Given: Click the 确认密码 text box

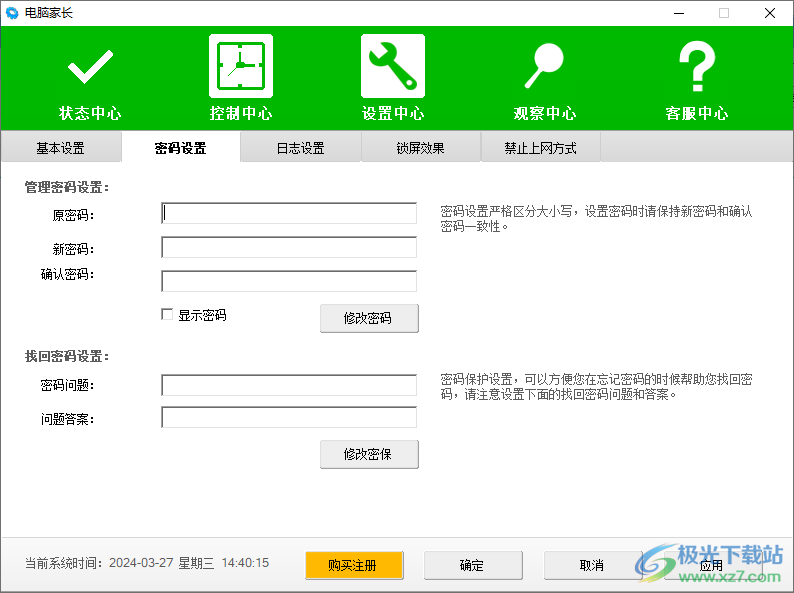Looking at the screenshot, I should coord(289,281).
